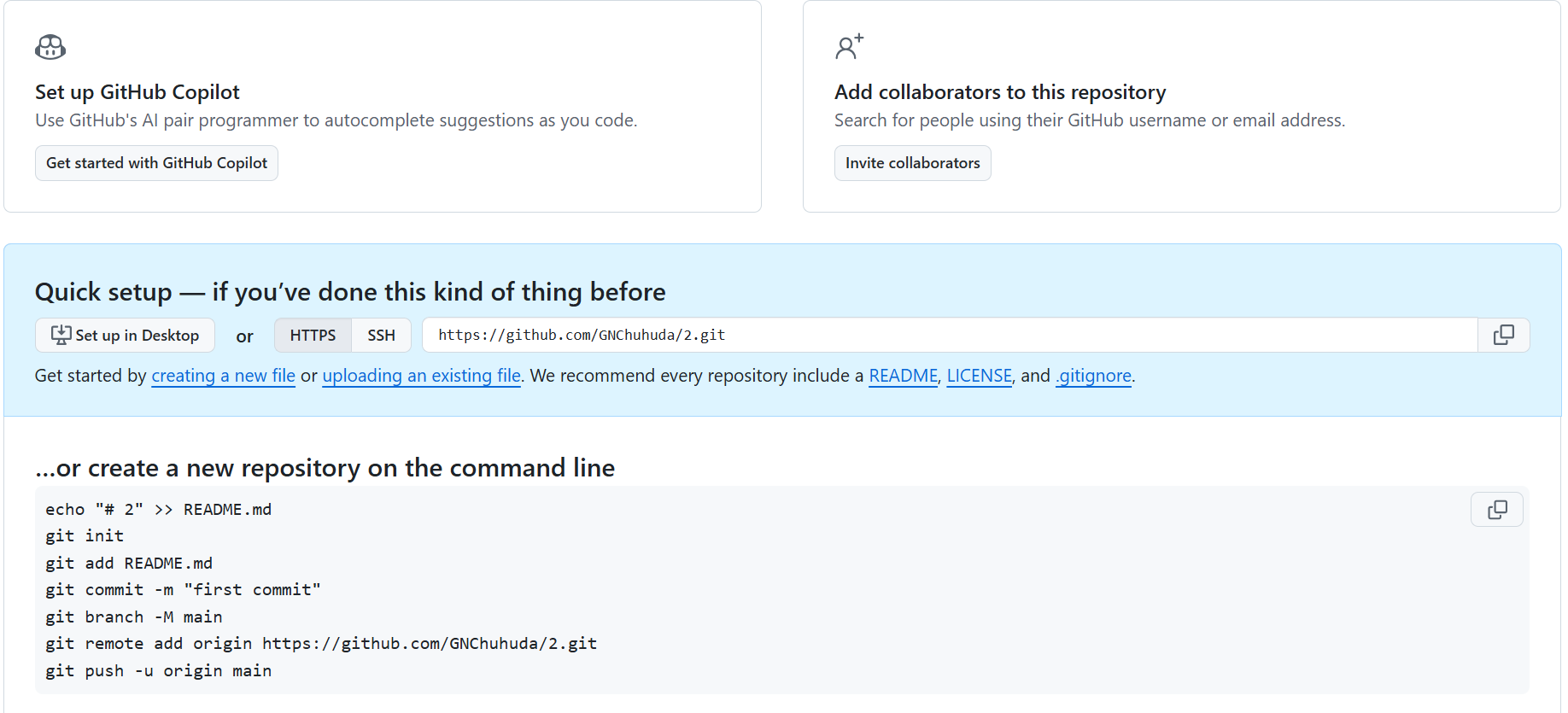
Task: Switch to the SSH protocol option
Action: (x=381, y=335)
